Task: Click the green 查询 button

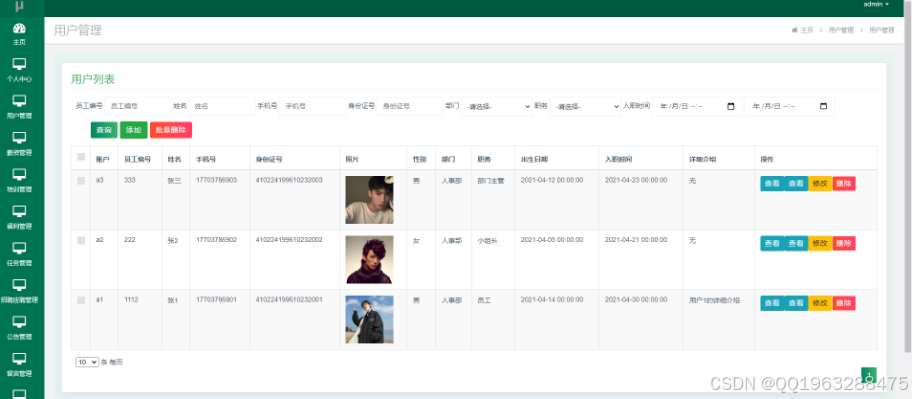Action: click(104, 130)
